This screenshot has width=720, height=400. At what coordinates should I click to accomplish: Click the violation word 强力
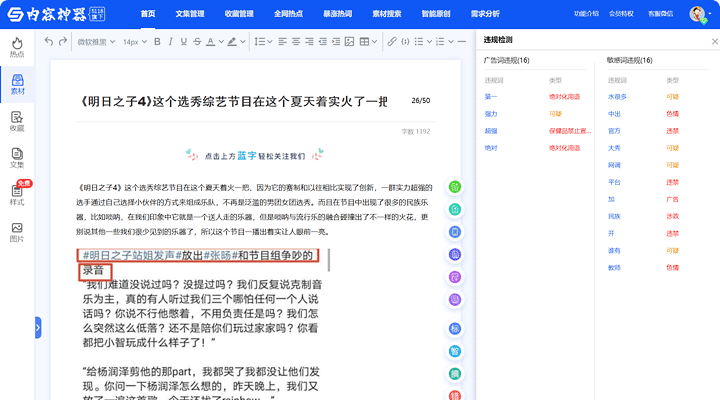[490, 114]
